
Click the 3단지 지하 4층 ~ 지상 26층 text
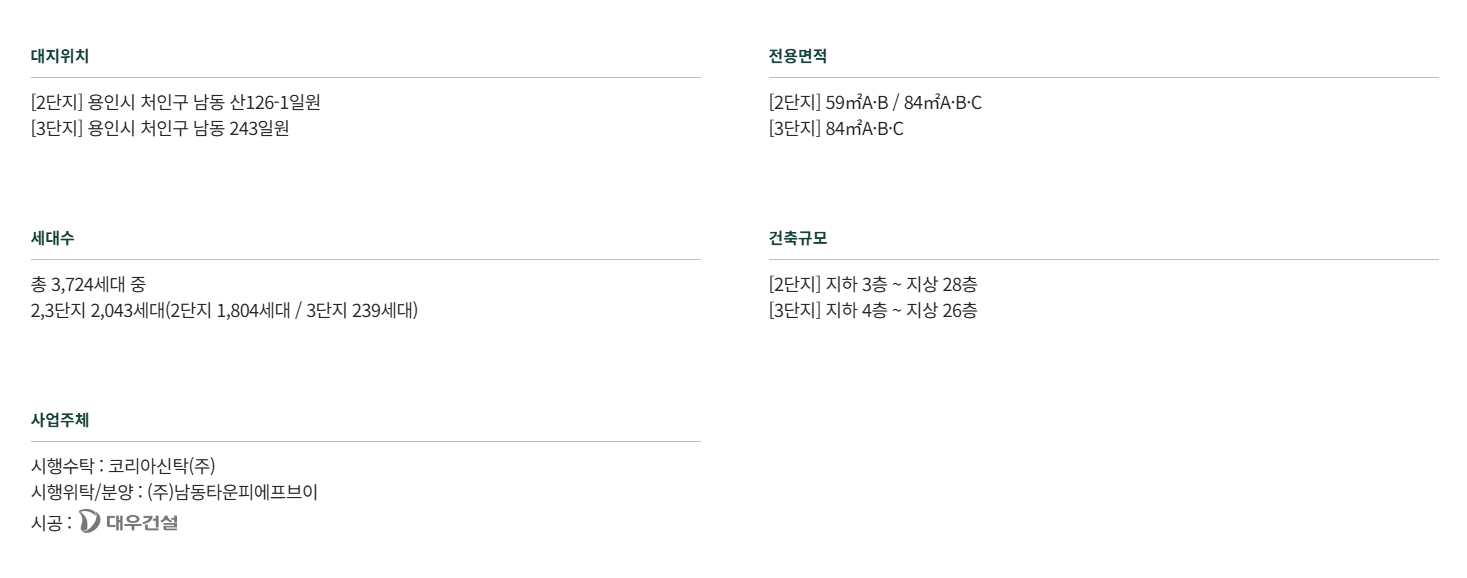click(873, 310)
